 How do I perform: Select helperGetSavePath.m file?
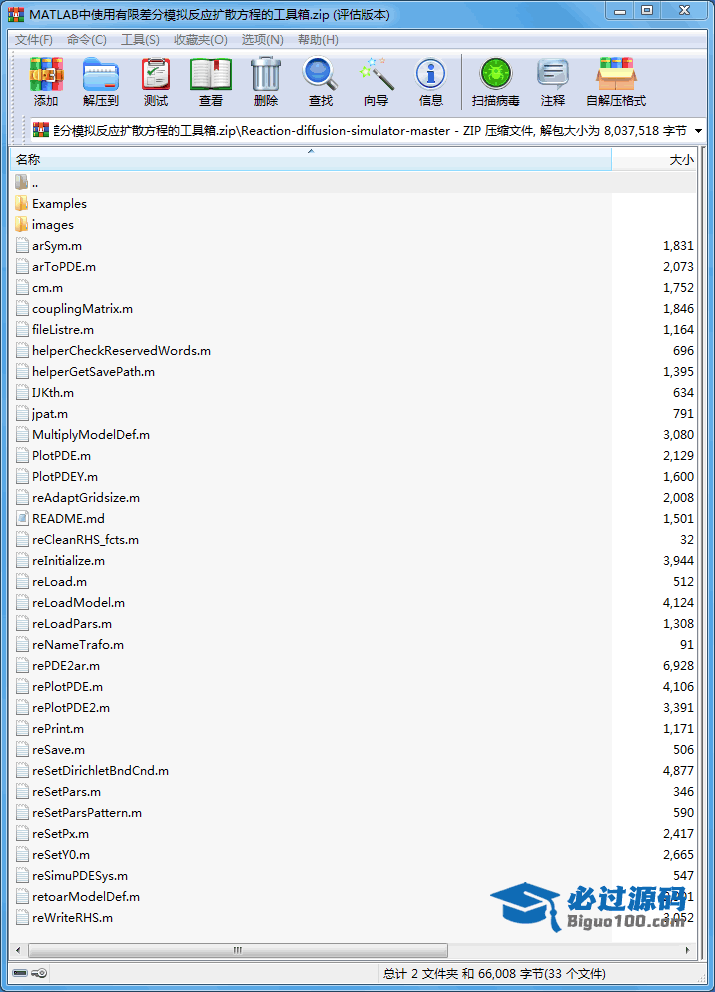pos(93,371)
